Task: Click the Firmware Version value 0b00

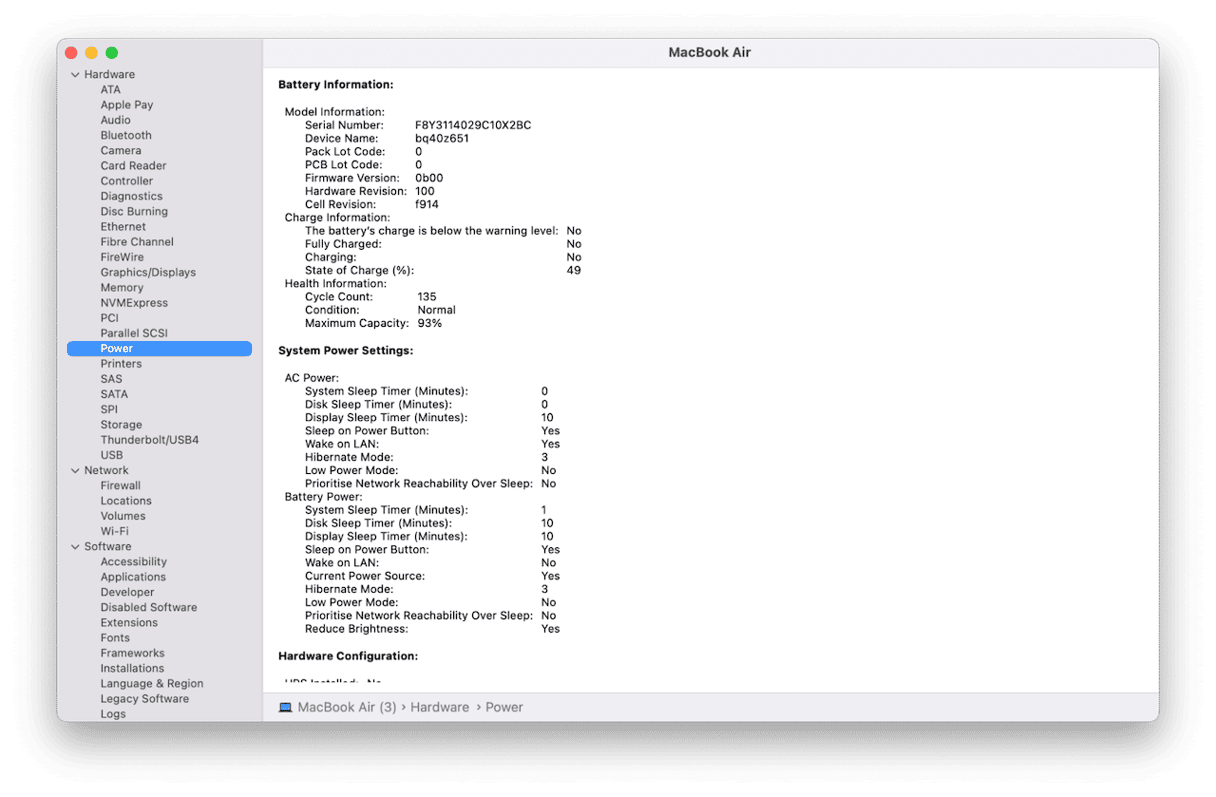Action: (429, 179)
